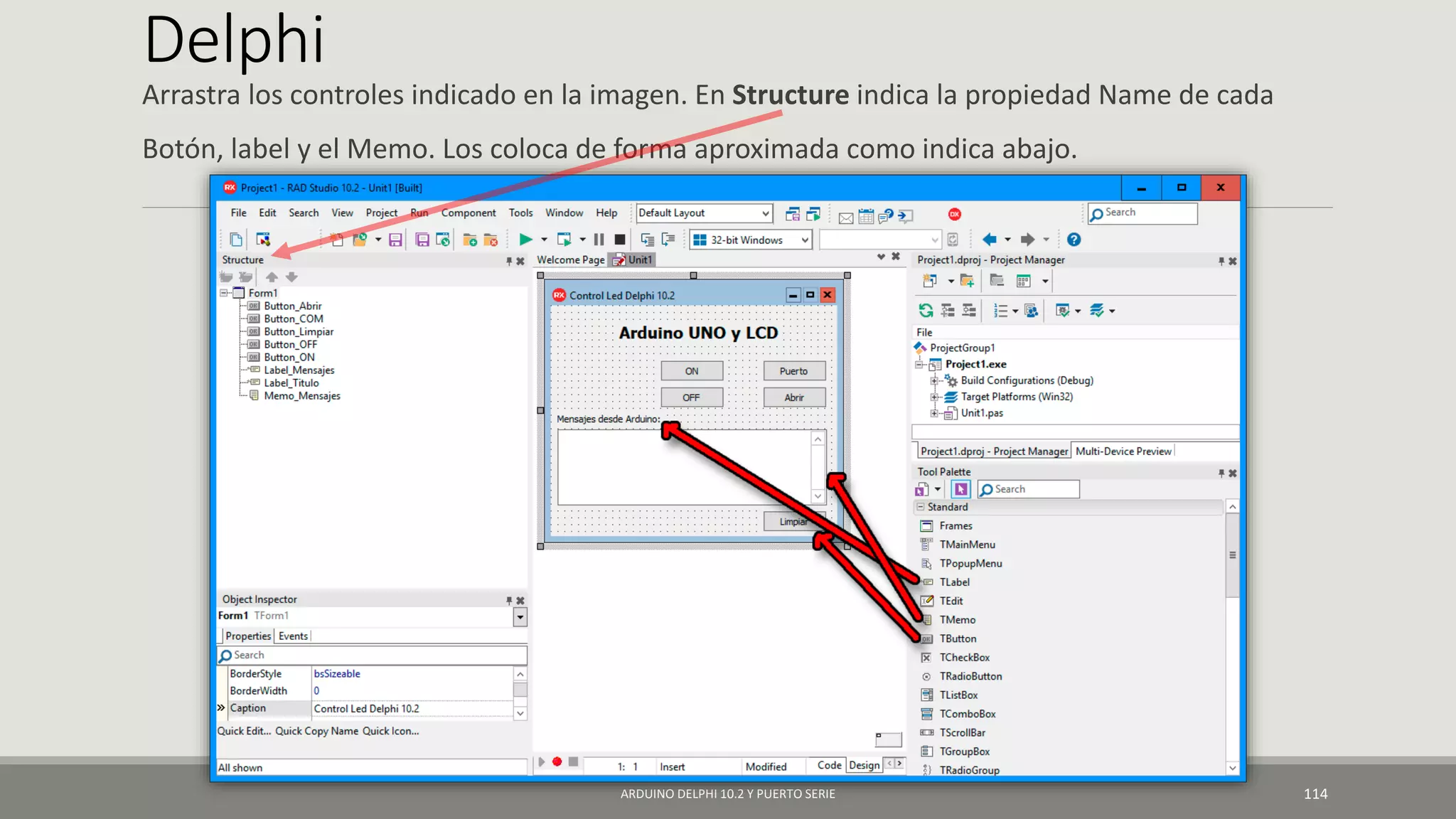Click the Remove file from project icon
This screenshot has height=819, width=1456.
pyautogui.click(x=491, y=240)
